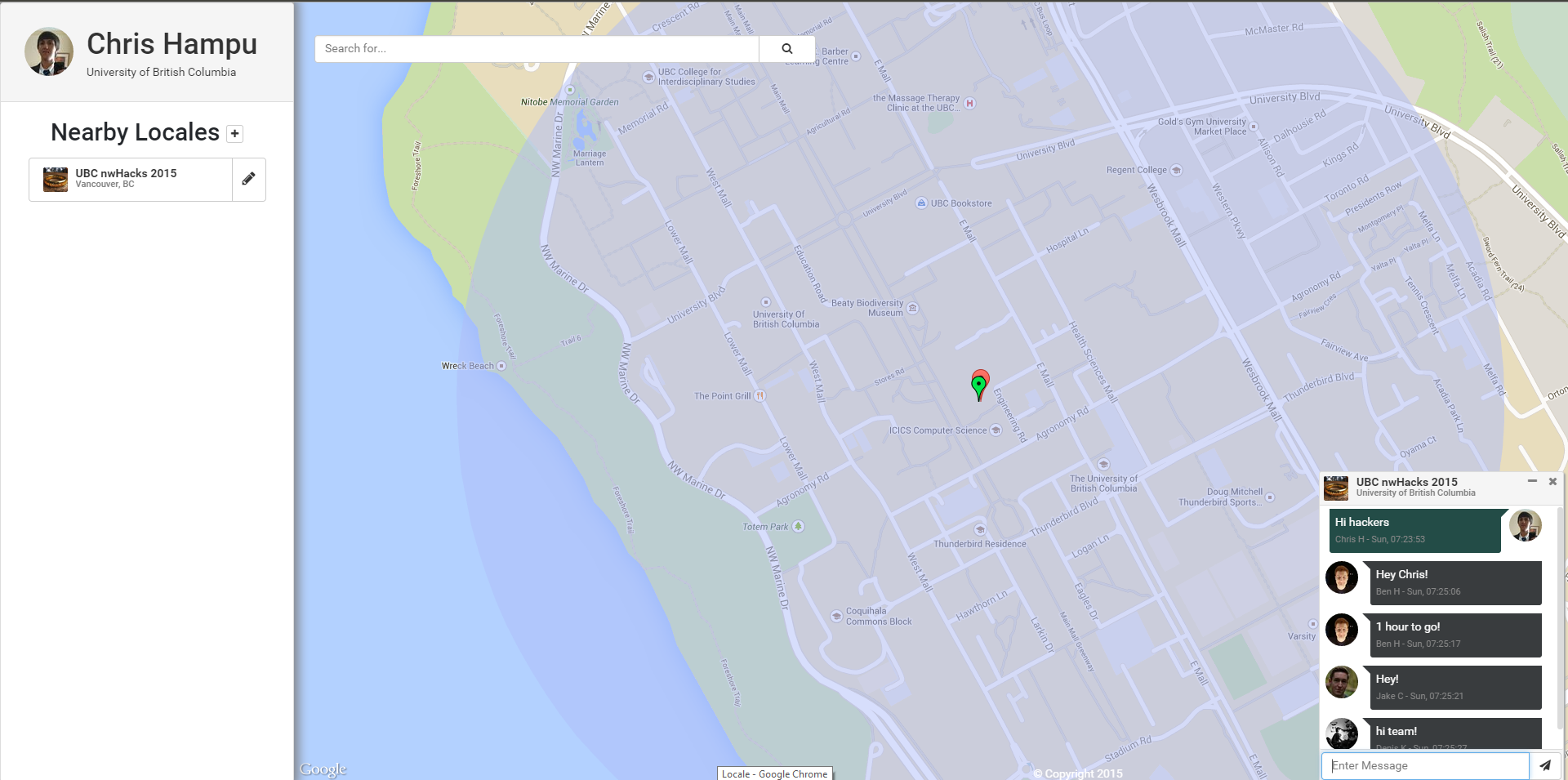This screenshot has width=1568, height=780.
Task: Click the Hi hackers chat message
Action: pos(1415,530)
